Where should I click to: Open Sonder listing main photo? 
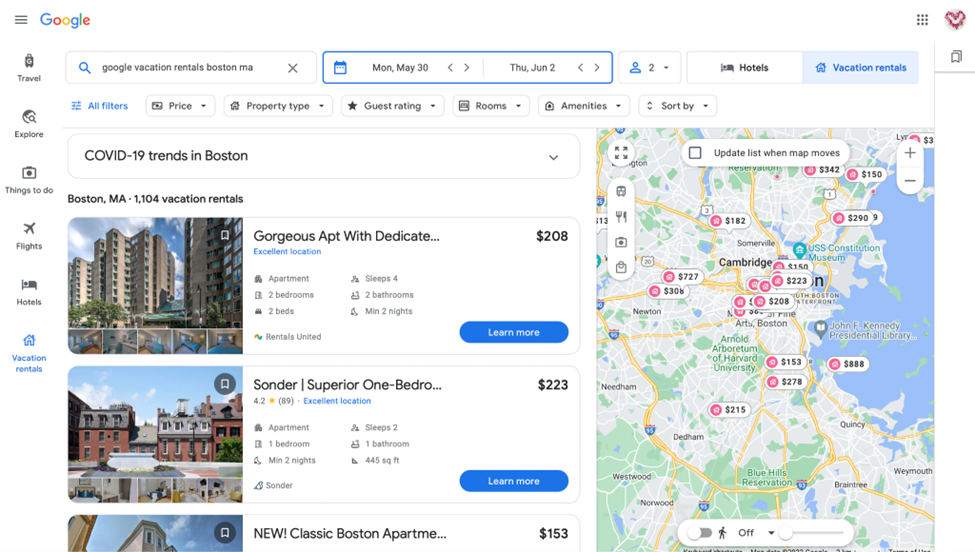pyautogui.click(x=155, y=421)
